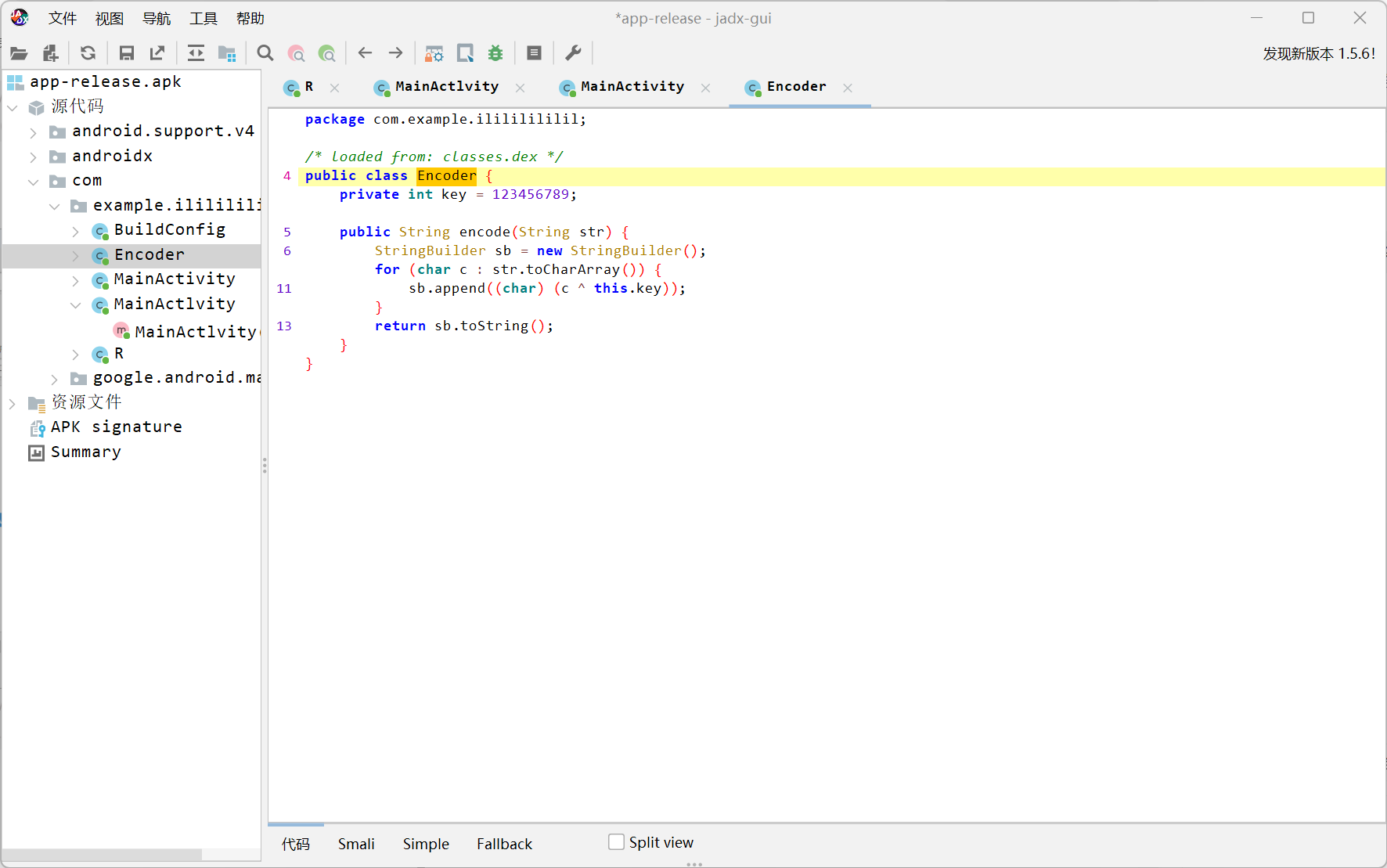Image resolution: width=1387 pixels, height=868 pixels.
Task: Open the comment search icon (pink)
Action: pyautogui.click(x=296, y=53)
